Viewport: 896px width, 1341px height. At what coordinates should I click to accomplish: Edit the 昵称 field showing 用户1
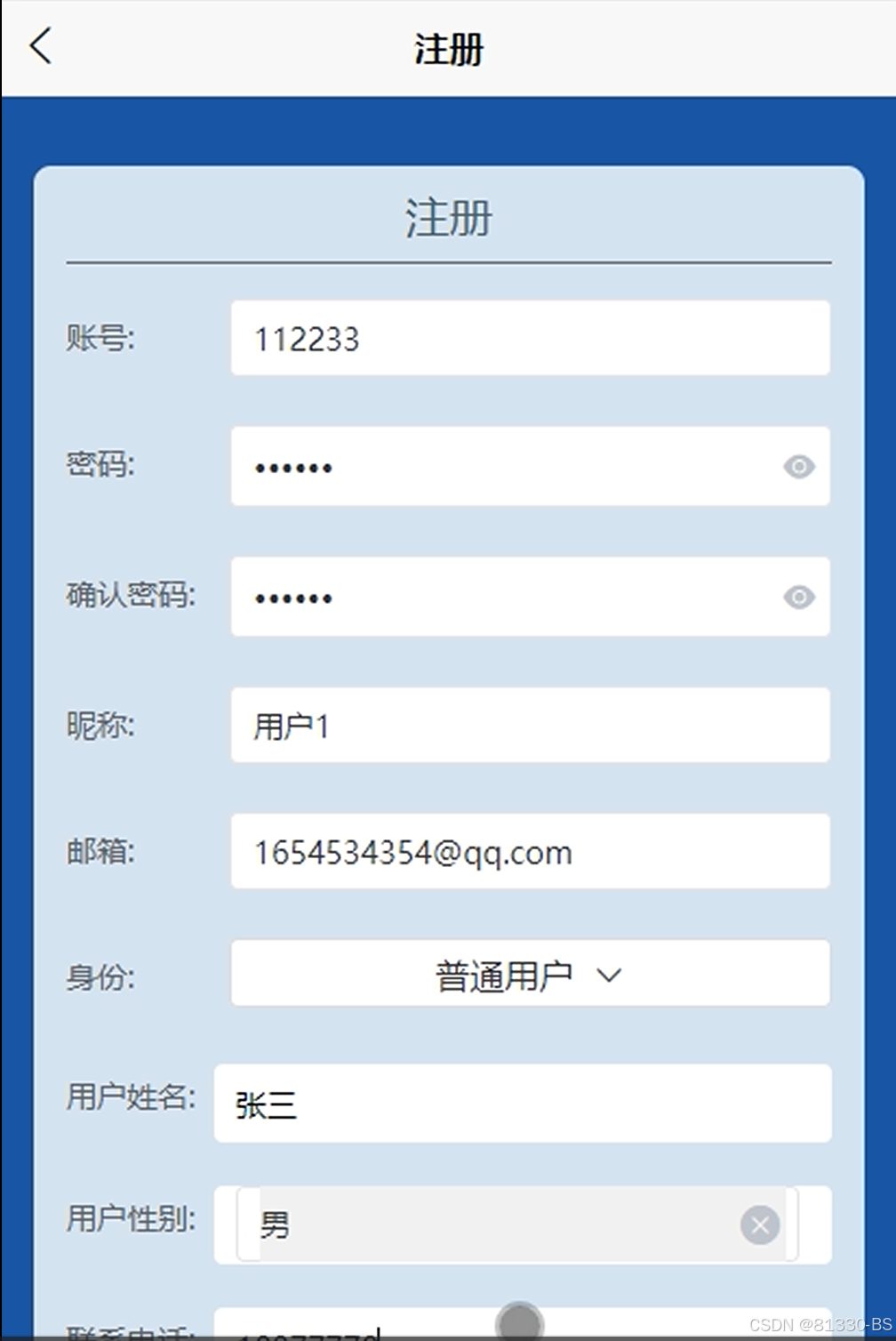click(x=531, y=725)
